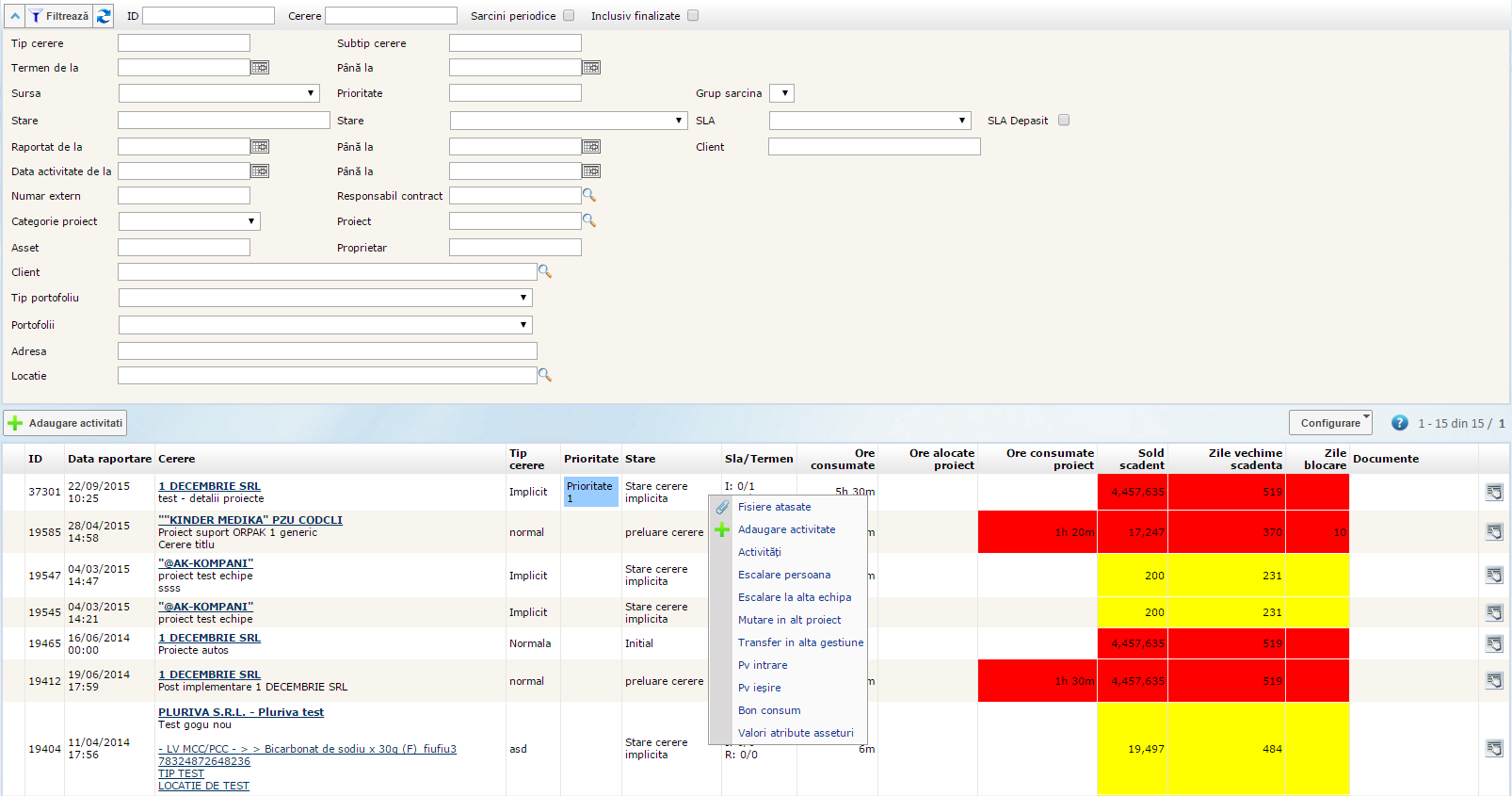Open the PLURIVA S.R.L. - Pluriva test link
The width and height of the screenshot is (1512, 796).
240,712
